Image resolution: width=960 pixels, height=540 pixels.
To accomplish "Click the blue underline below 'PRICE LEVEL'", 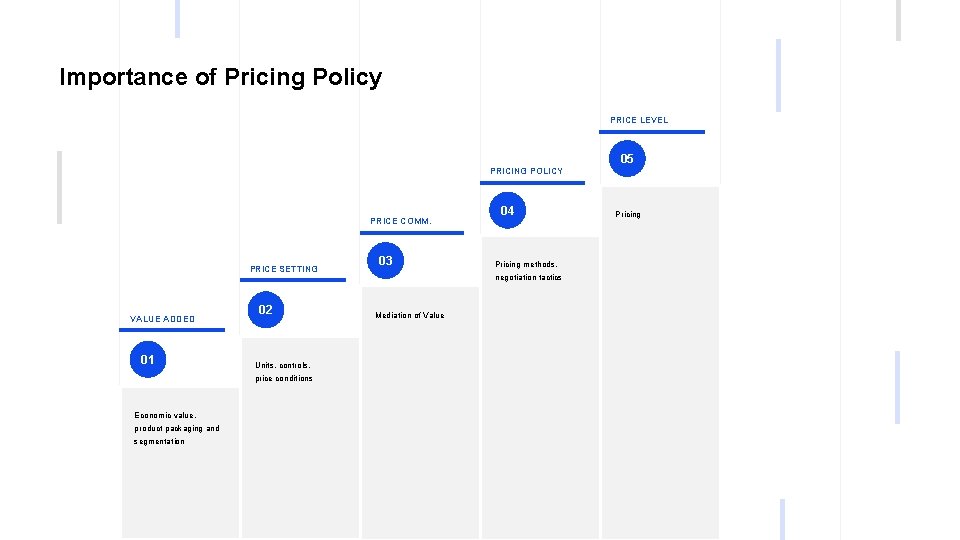I will [657, 132].
